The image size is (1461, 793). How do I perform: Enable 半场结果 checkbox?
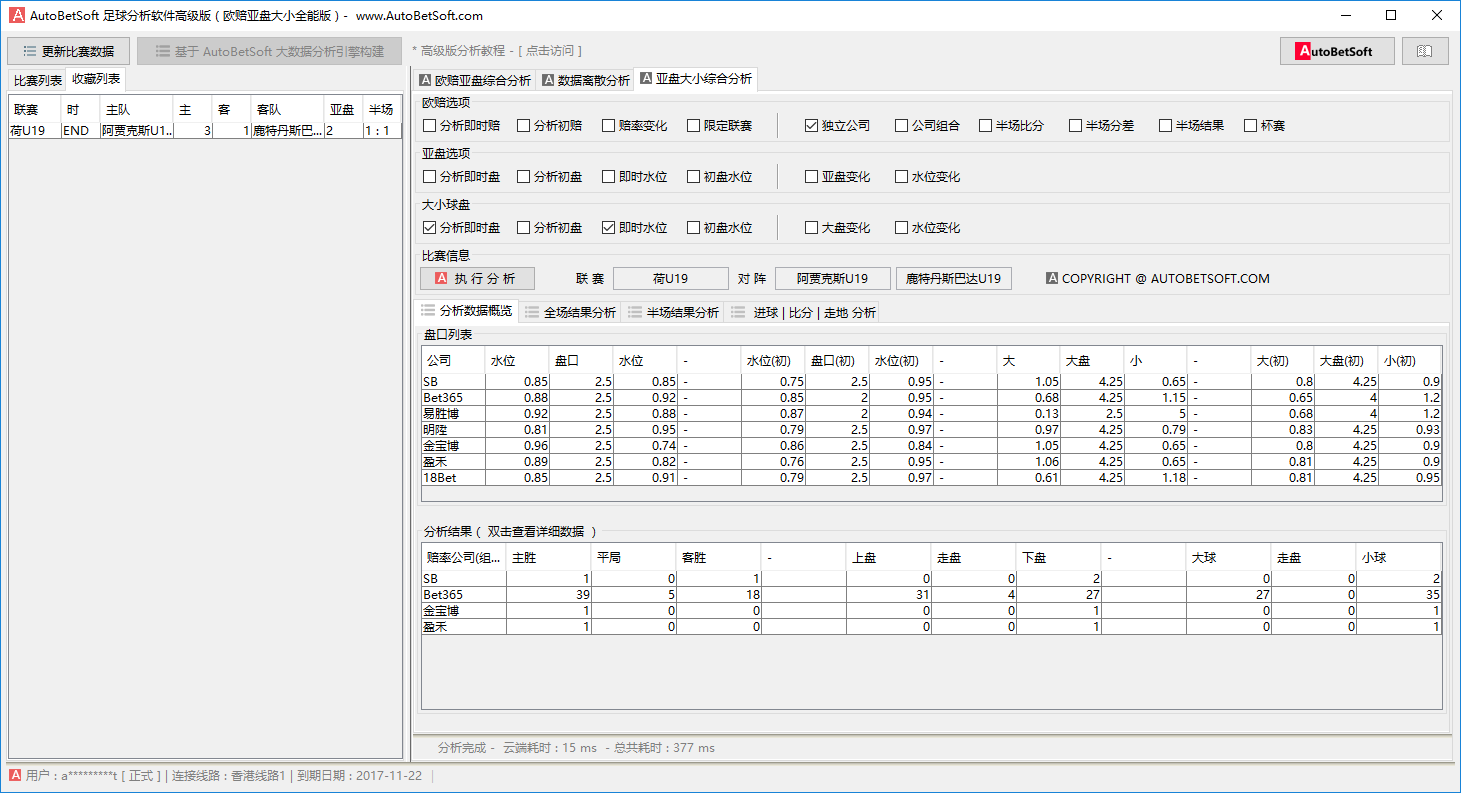click(x=1191, y=126)
